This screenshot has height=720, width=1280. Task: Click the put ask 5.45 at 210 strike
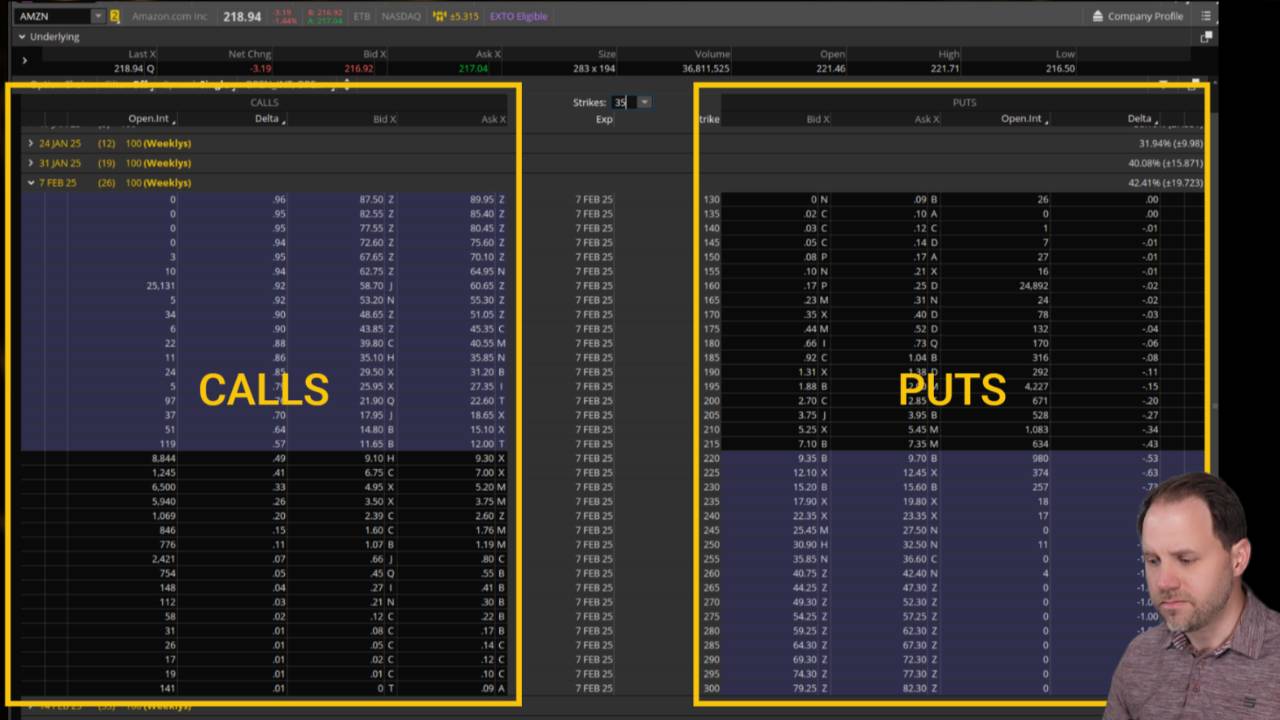[x=917, y=430]
